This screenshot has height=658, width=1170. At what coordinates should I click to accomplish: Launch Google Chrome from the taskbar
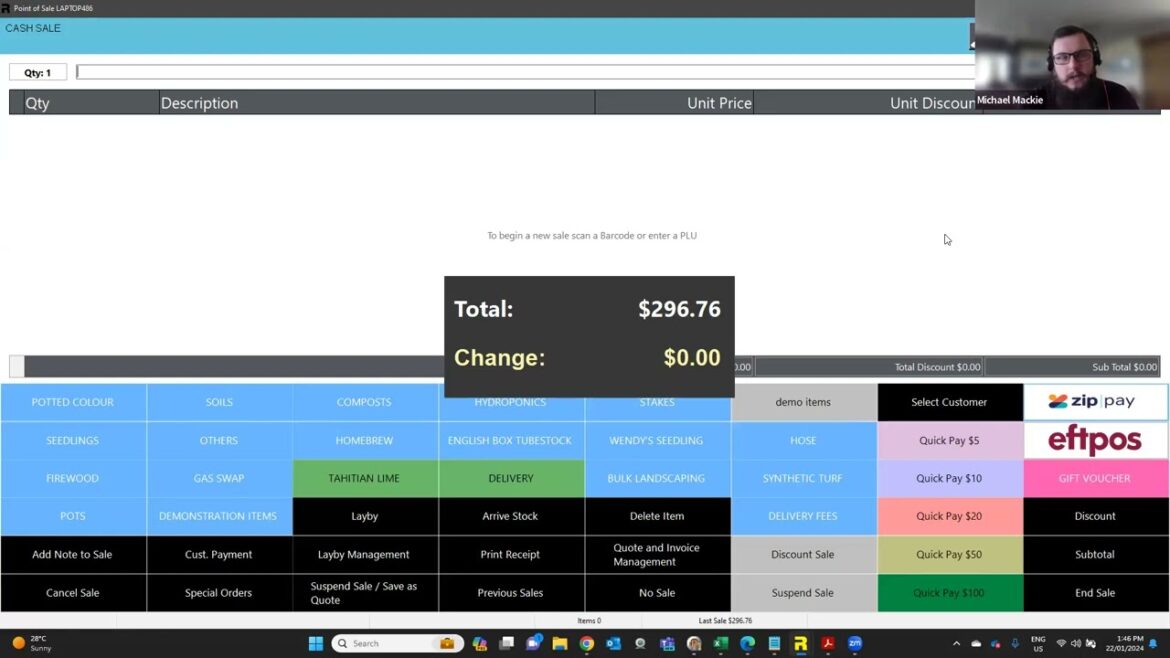(x=586, y=643)
